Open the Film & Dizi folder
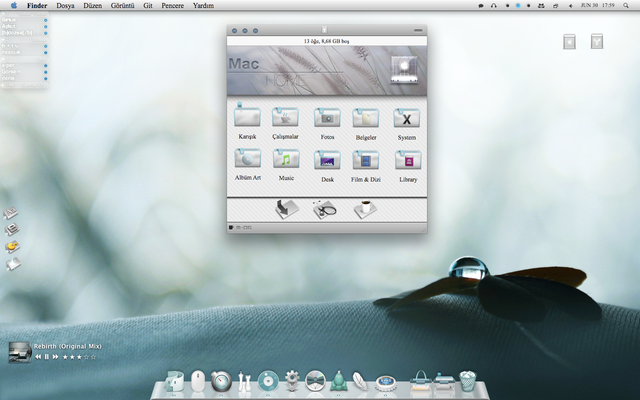This screenshot has height=400, width=640. coord(366,159)
